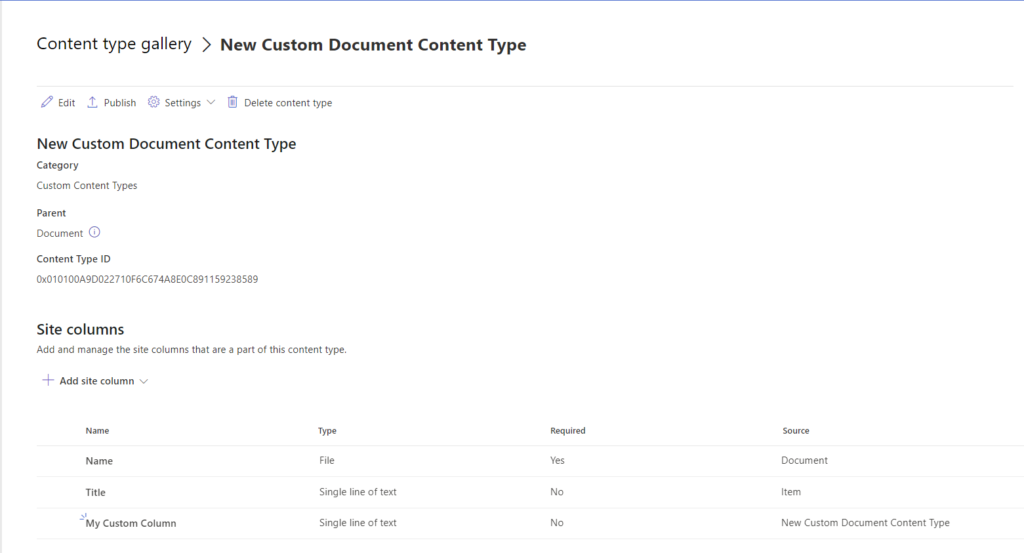Image resolution: width=1024 pixels, height=553 pixels.
Task: Click the Site columns heading
Action: (x=80, y=329)
